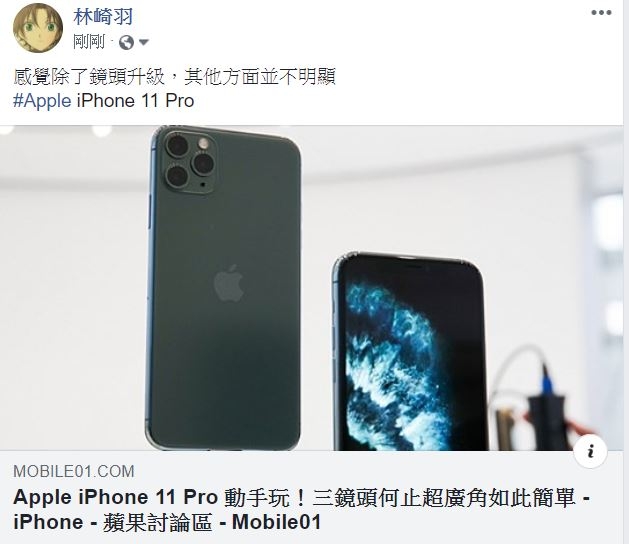Open 林崎羽's profile avatar picture
The width and height of the screenshot is (629, 544).
pyautogui.click(x=38, y=28)
